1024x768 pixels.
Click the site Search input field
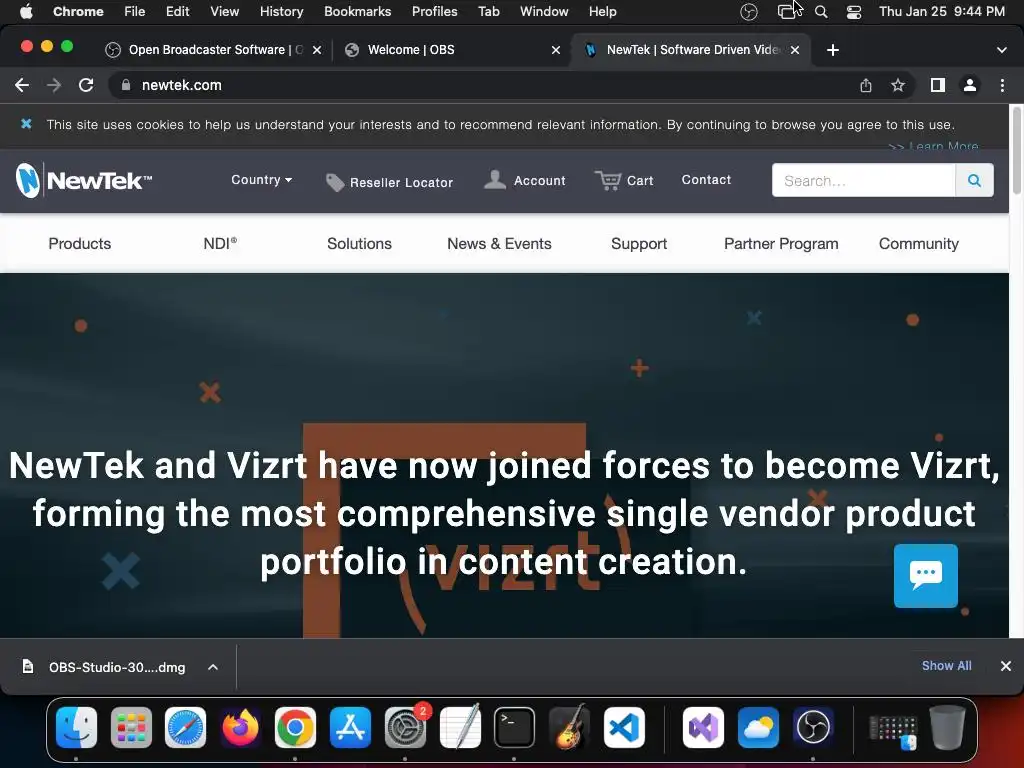click(863, 180)
